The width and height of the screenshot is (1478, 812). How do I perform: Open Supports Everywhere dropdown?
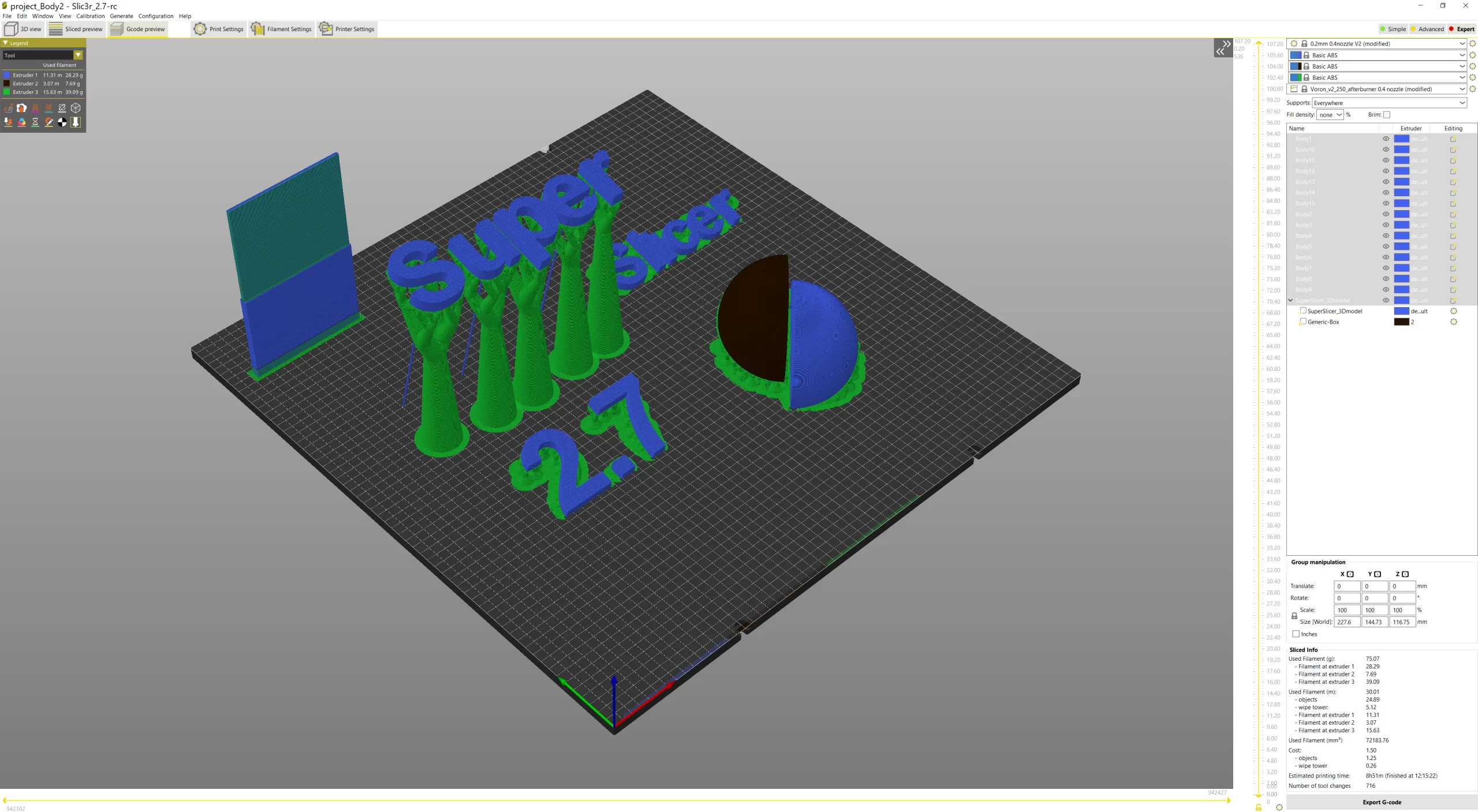pyautogui.click(x=1389, y=103)
